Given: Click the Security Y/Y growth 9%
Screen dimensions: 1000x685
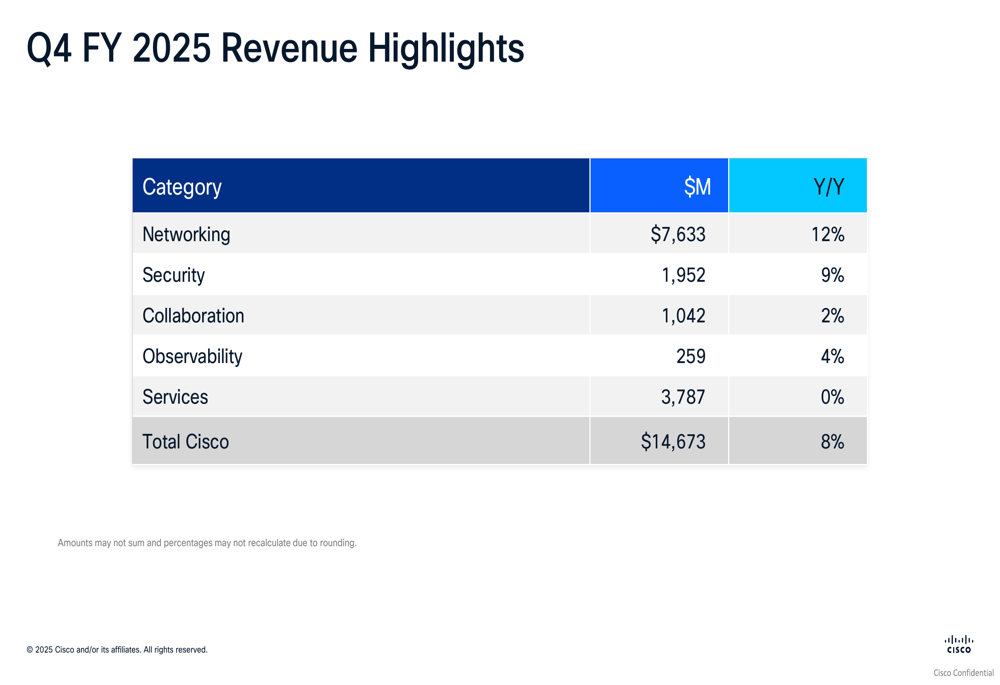Looking at the screenshot, I should 832,275.
